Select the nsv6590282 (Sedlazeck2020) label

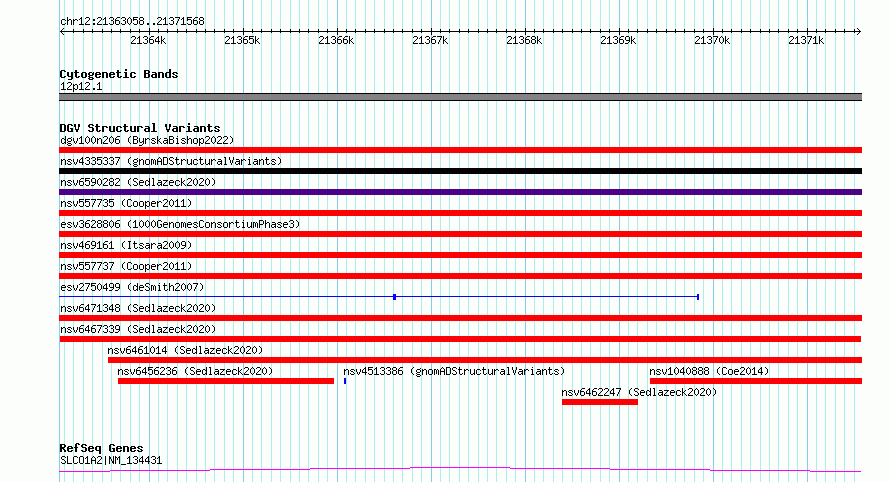pyautogui.click(x=138, y=182)
